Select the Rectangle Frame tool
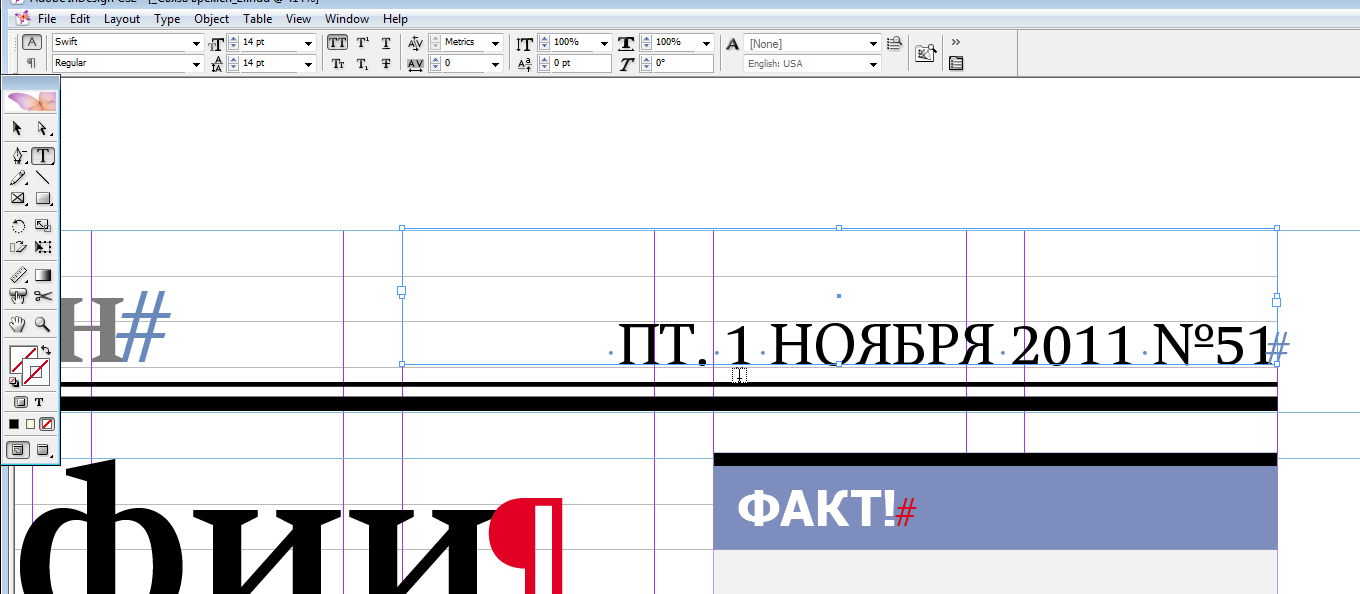The width and height of the screenshot is (1360, 594). pyautogui.click(x=18, y=199)
